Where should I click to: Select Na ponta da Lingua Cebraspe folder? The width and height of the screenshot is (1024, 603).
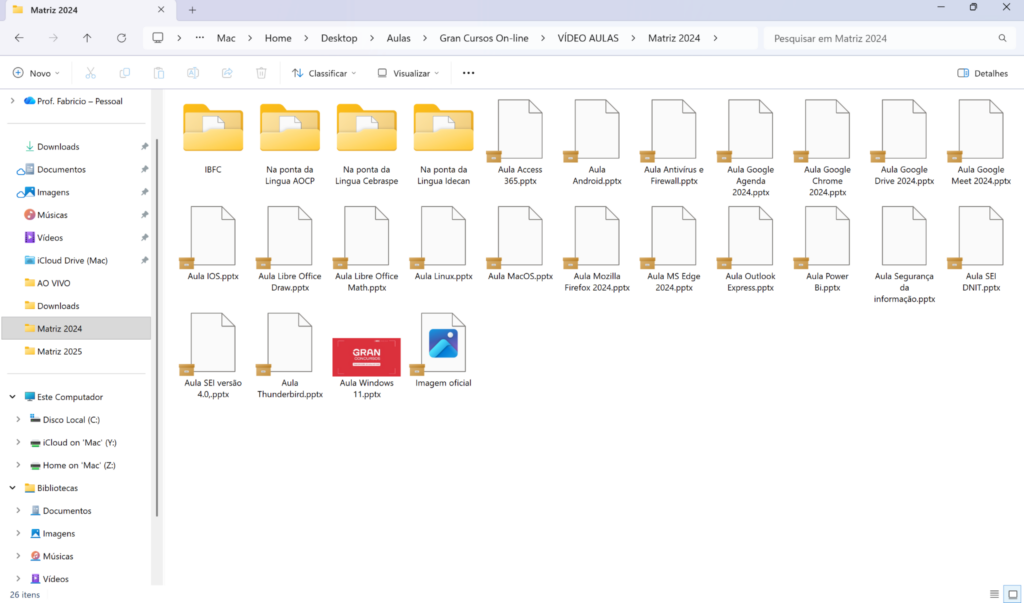366,144
